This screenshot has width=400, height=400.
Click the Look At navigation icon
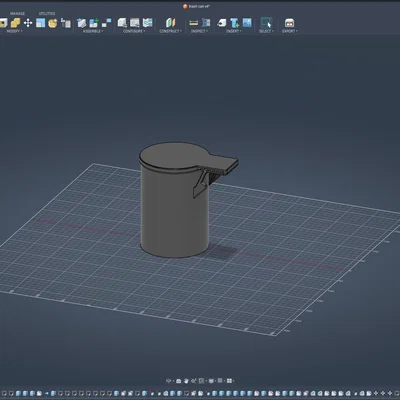coord(178,381)
